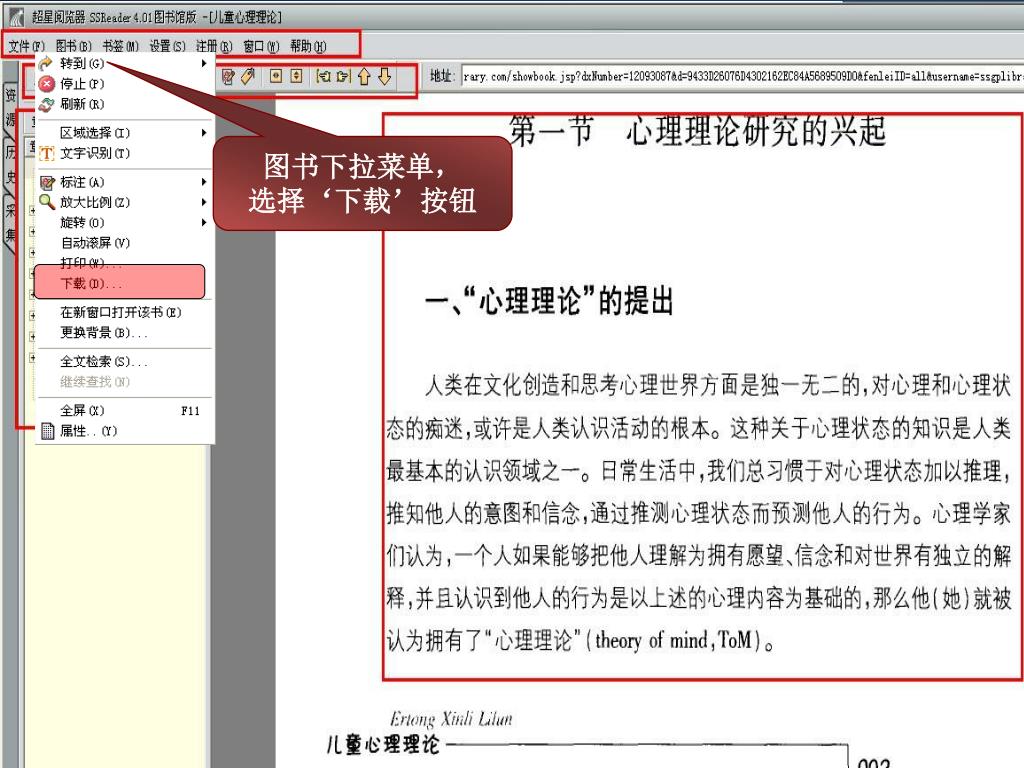Switch to the 资源 side tab
This screenshot has height=768, width=1024.
pyautogui.click(x=10, y=108)
